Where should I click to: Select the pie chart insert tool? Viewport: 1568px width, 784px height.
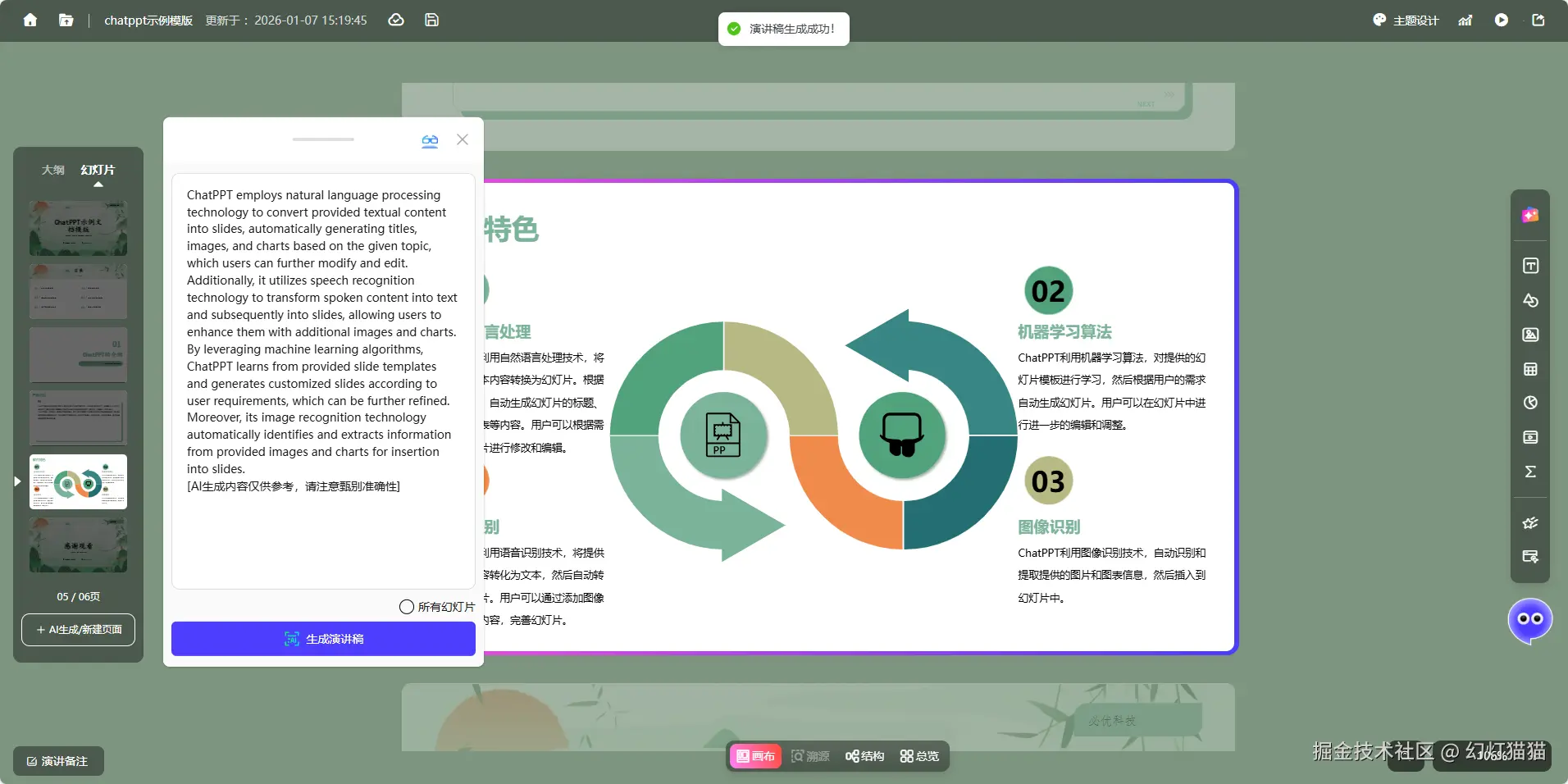tap(1530, 403)
